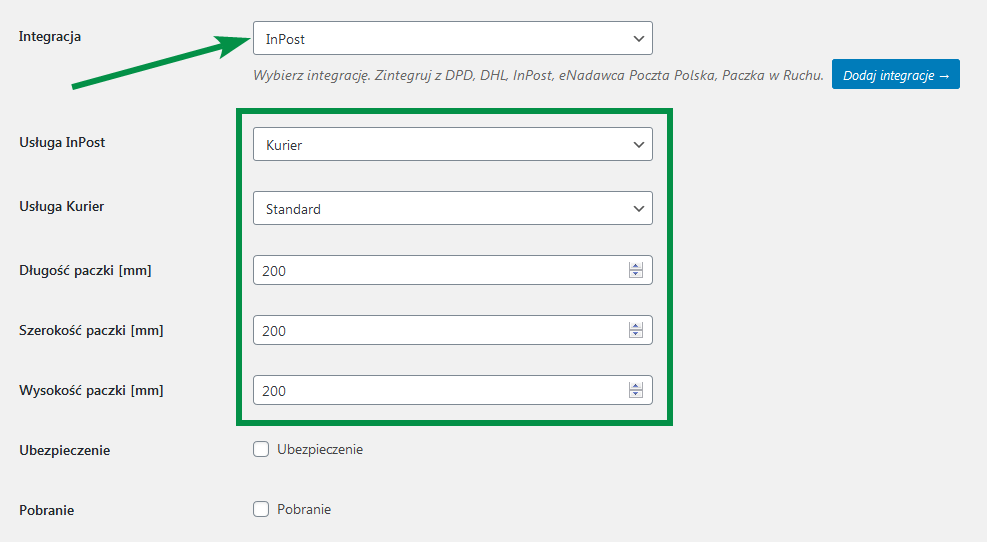The height and width of the screenshot is (542, 987).
Task: Click the Dodaj integracje button
Action: tap(895, 74)
